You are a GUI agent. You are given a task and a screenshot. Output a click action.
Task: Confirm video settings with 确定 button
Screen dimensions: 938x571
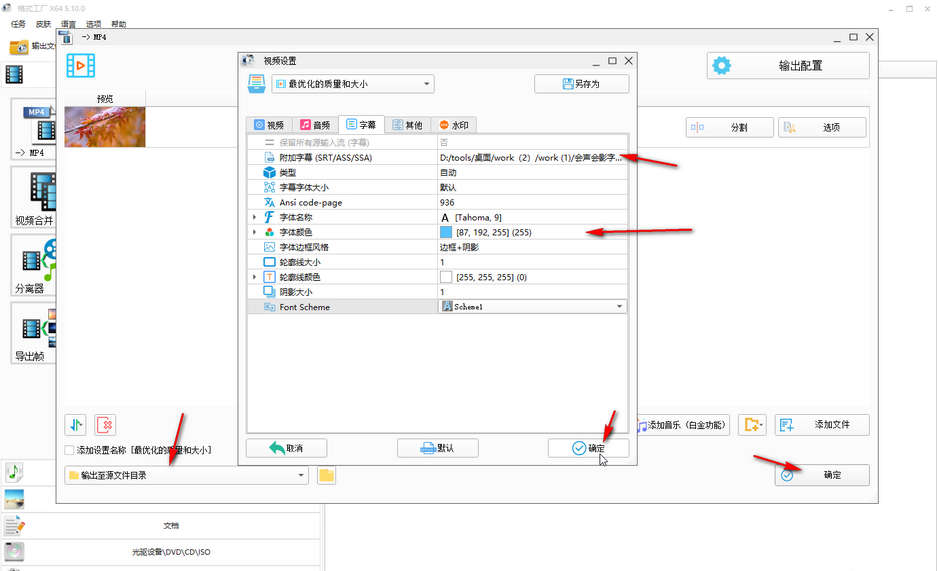point(589,448)
